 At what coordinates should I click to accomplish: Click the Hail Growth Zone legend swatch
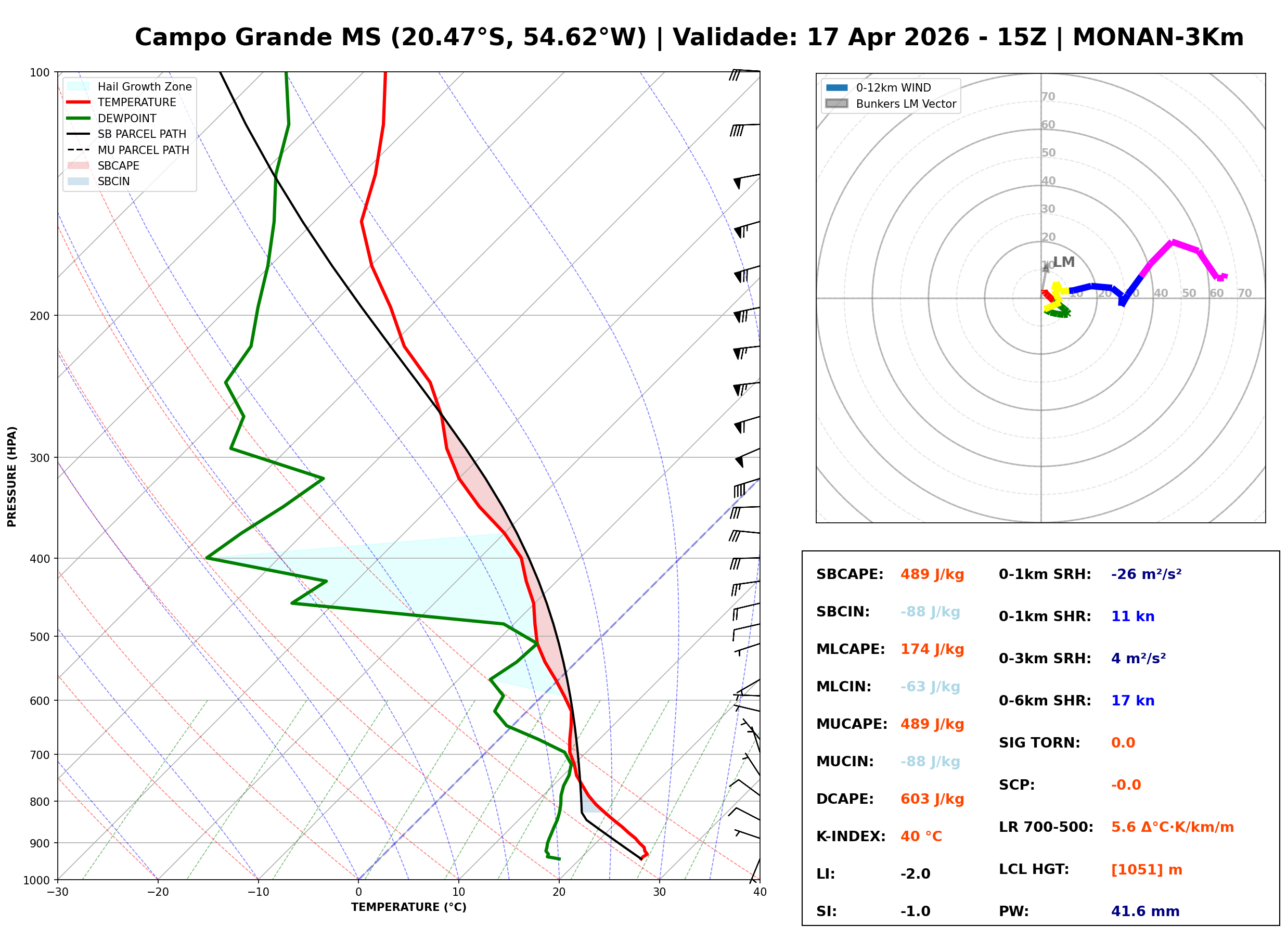(x=79, y=86)
